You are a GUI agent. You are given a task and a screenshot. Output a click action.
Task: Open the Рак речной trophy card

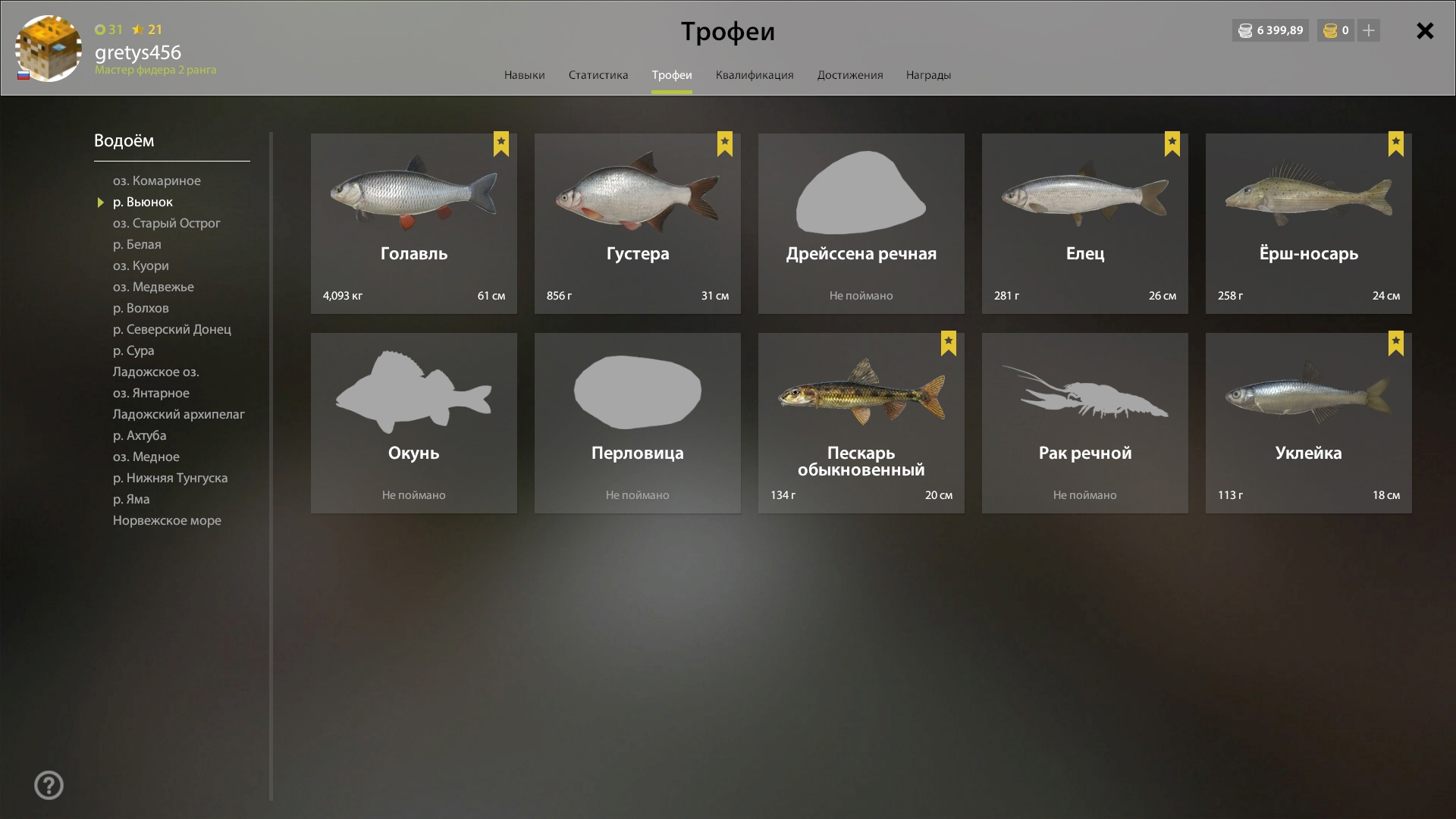coord(1085,423)
